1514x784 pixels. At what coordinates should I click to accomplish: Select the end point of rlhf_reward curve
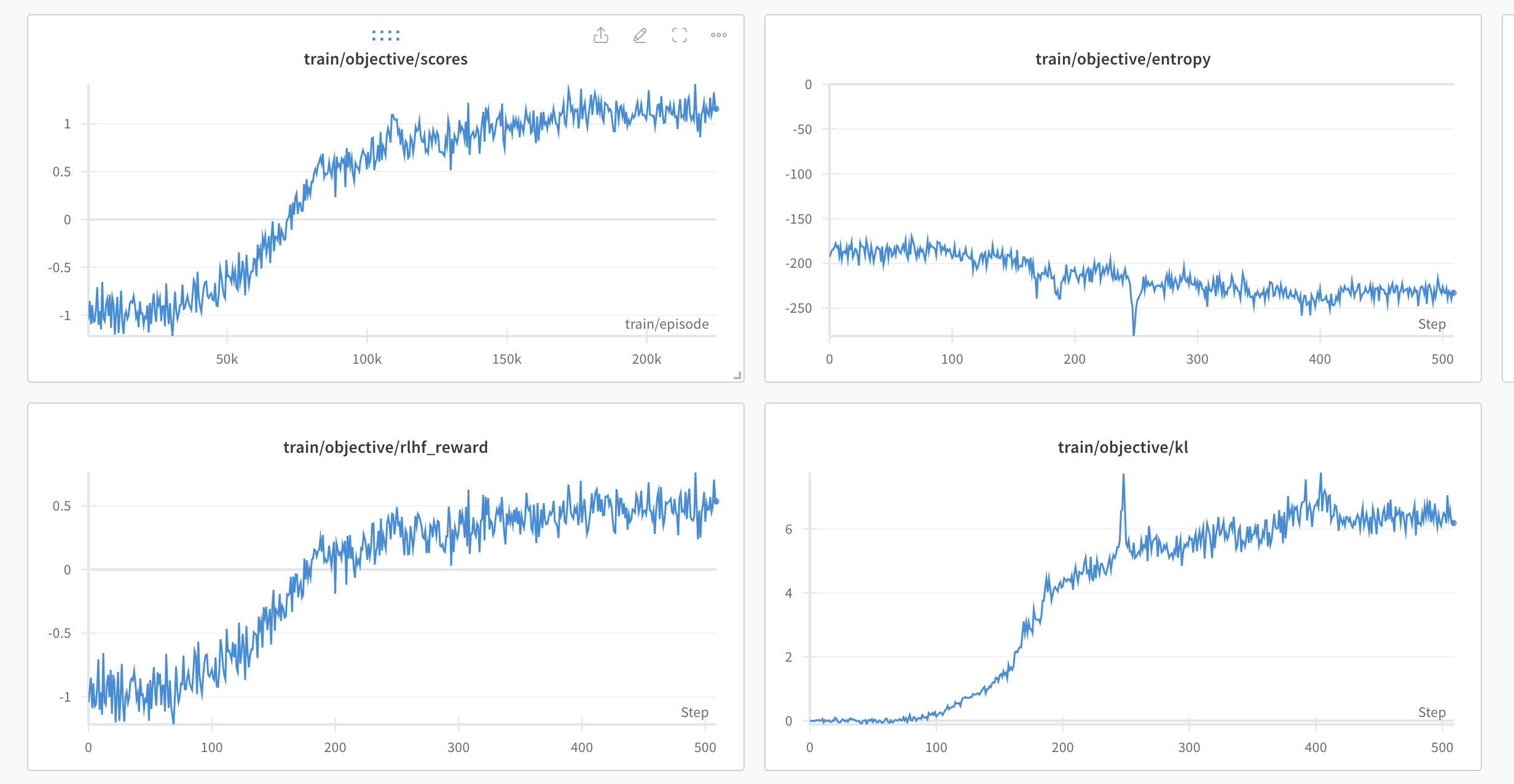point(716,501)
